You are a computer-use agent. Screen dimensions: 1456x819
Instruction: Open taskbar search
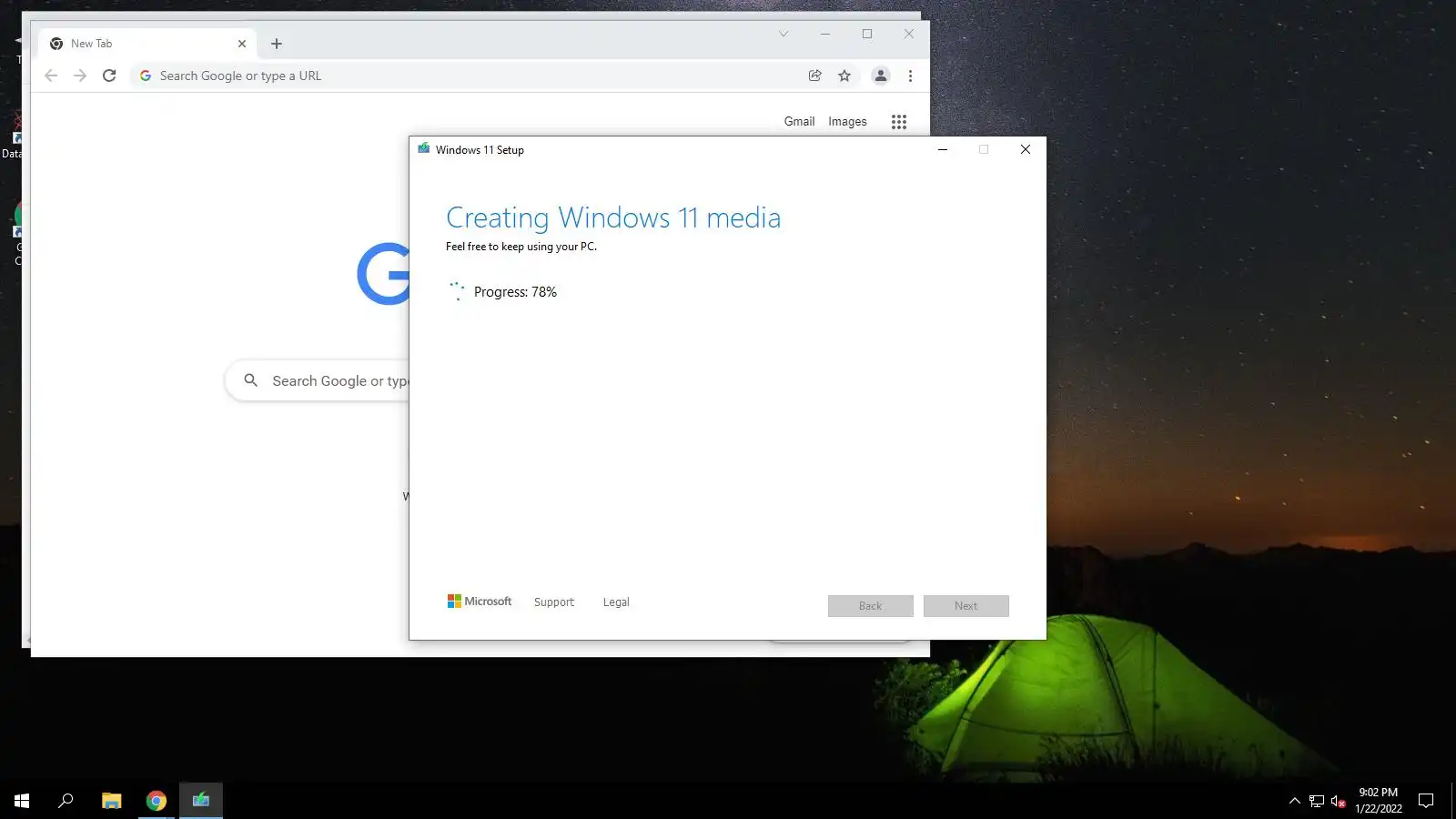pyautogui.click(x=66, y=801)
